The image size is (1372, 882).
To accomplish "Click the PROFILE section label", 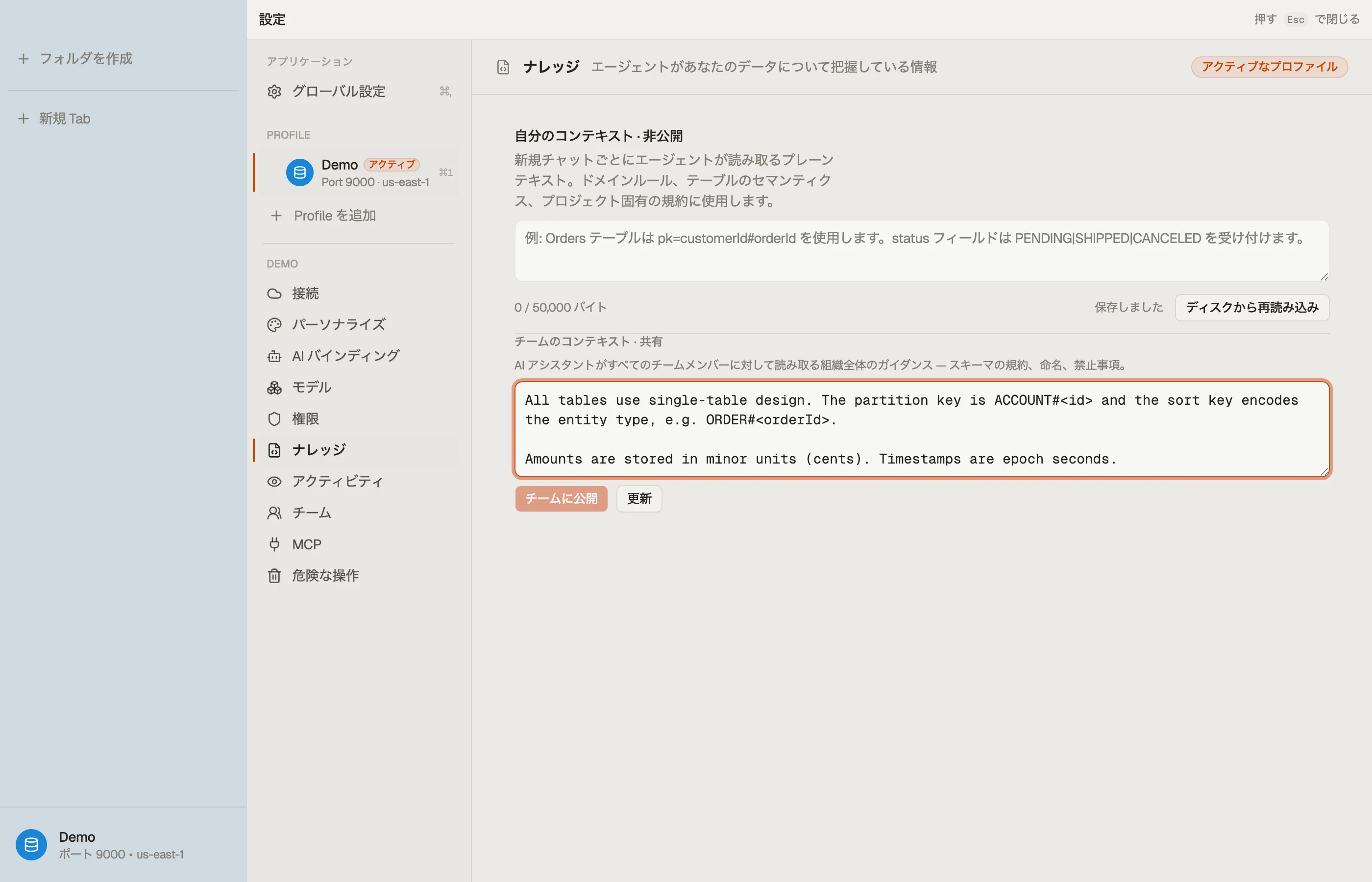I will point(288,135).
